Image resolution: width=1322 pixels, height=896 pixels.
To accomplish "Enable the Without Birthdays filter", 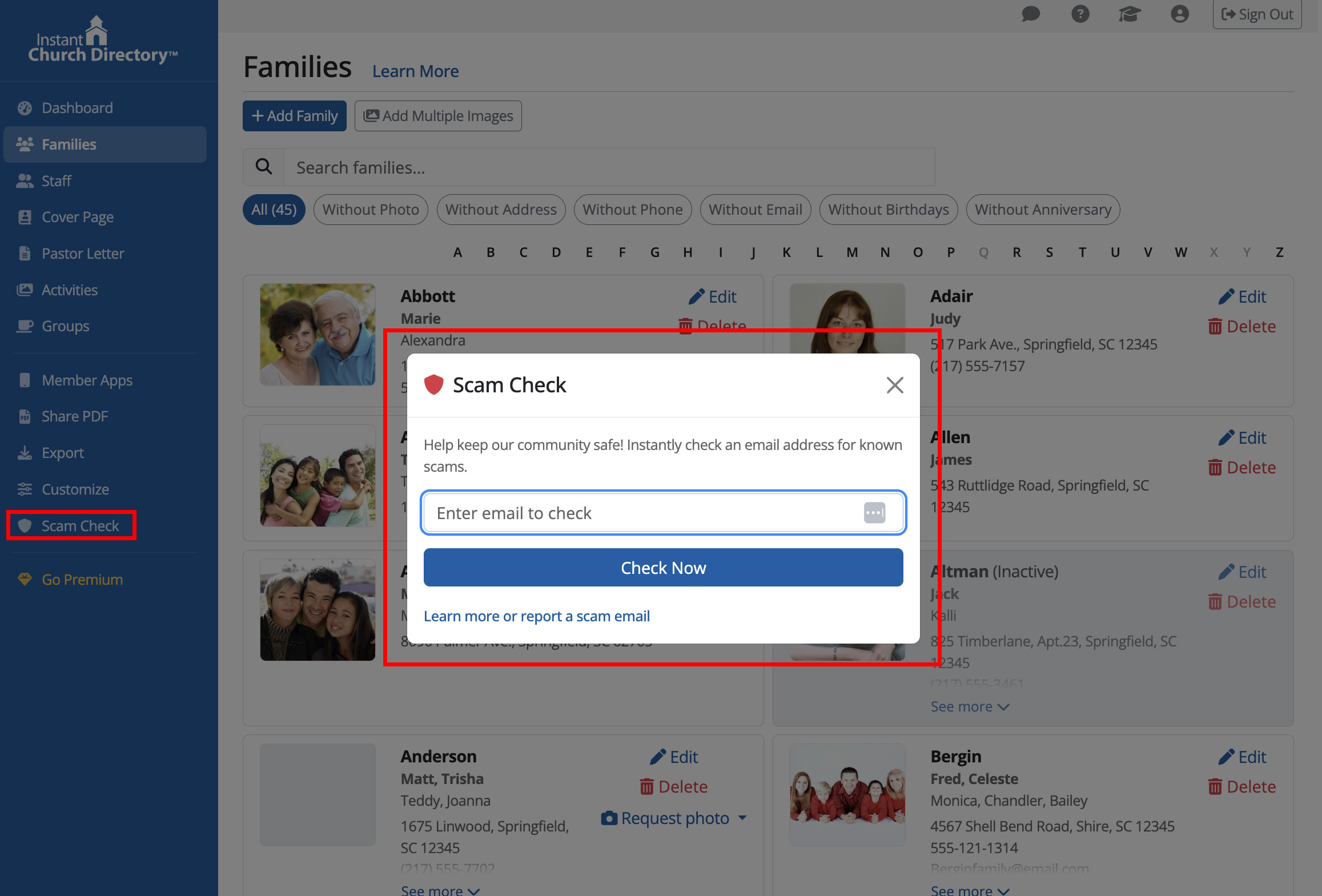I will point(888,210).
